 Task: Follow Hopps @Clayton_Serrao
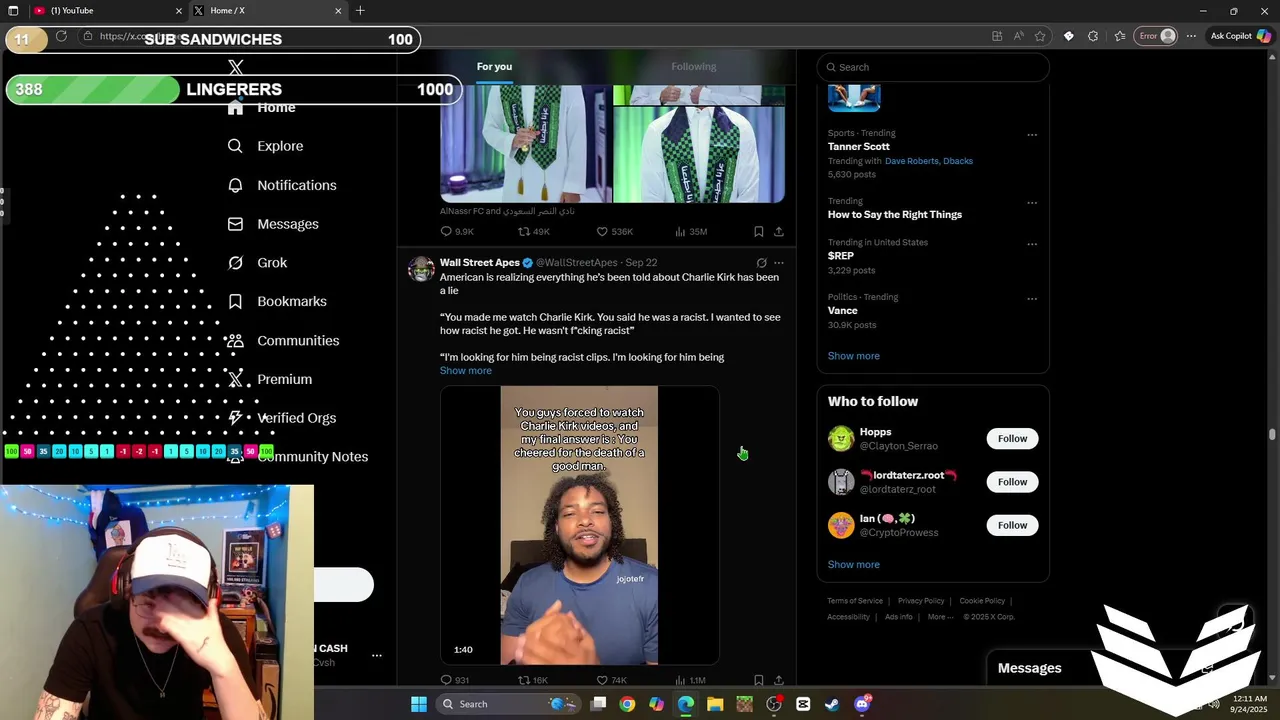point(1012,439)
